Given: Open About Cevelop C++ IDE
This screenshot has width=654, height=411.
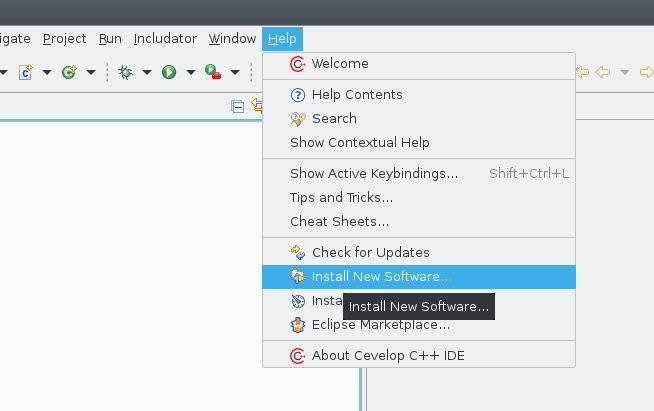Looking at the screenshot, I should pos(419,356).
